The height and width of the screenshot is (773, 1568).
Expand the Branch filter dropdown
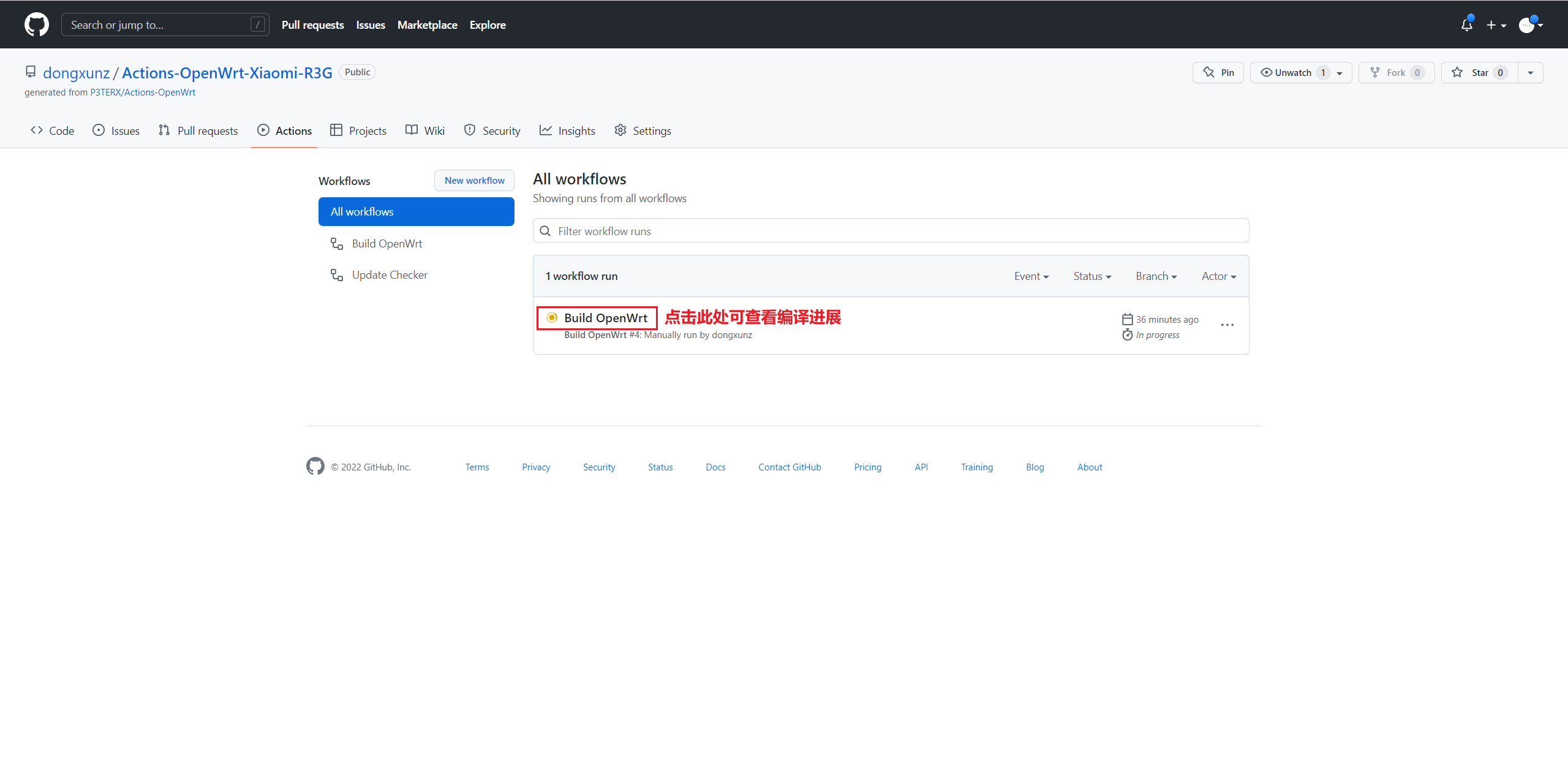(x=1156, y=276)
